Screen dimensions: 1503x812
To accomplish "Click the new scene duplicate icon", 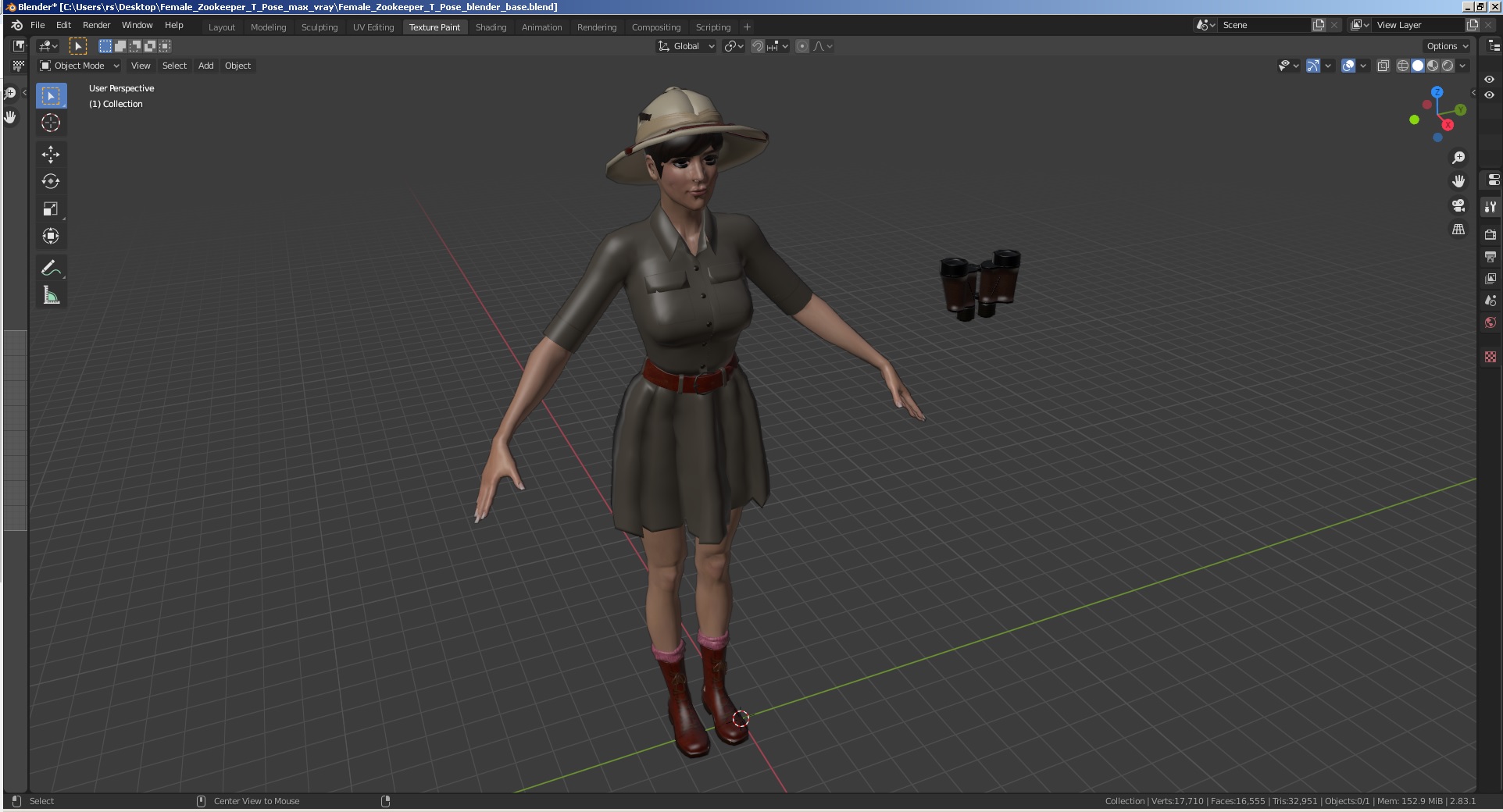I will [x=1319, y=25].
